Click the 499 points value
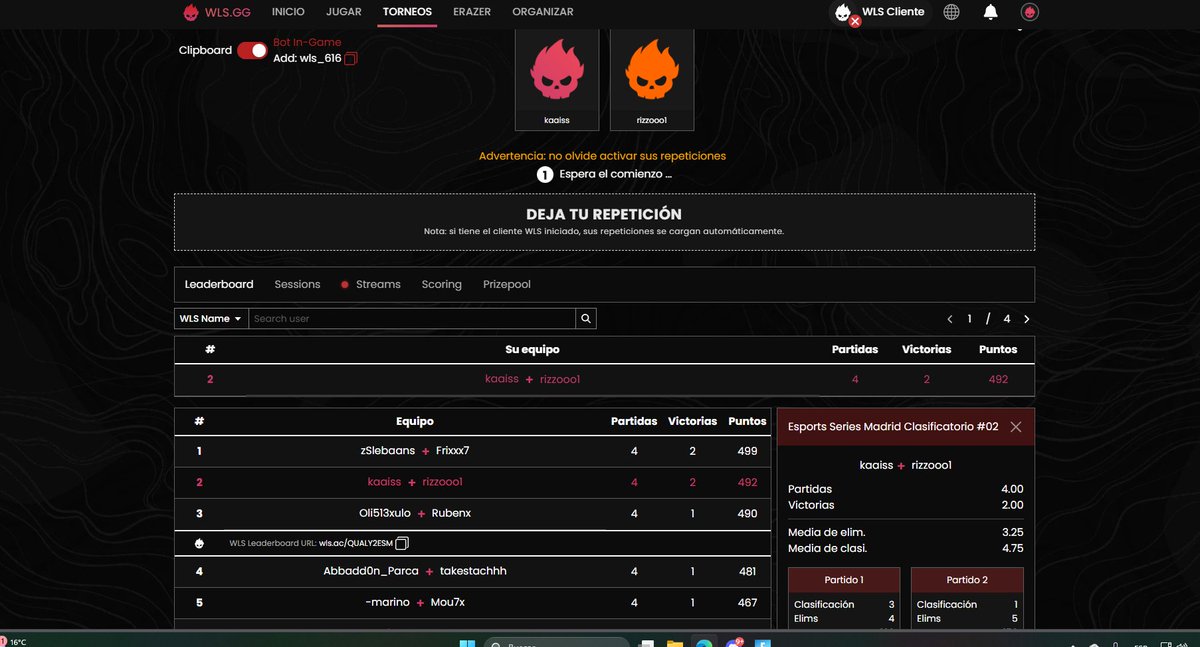The image size is (1200, 647). point(747,451)
